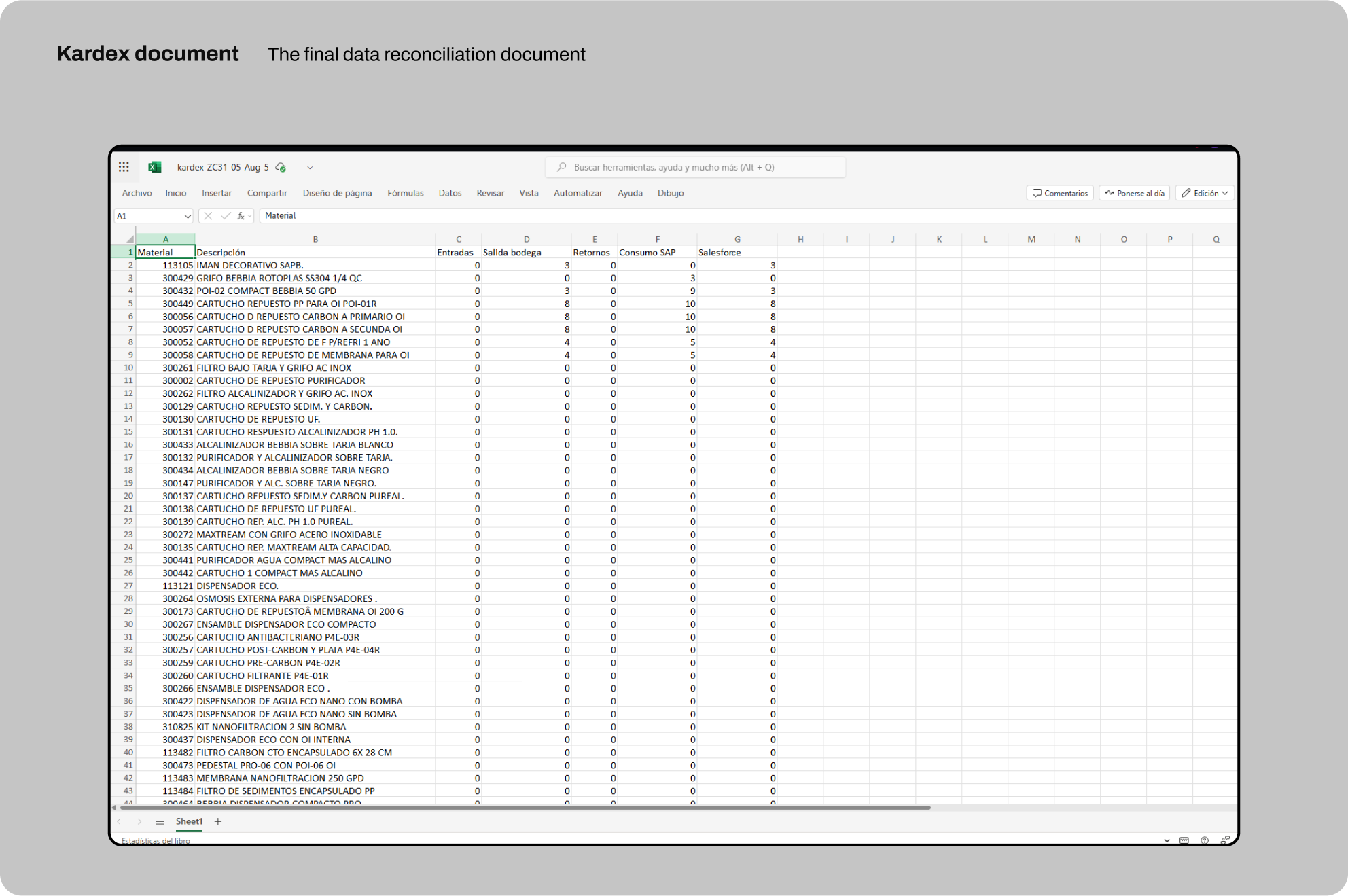Screen dimensions: 1348x896
Task: Select cell FILTRO BAJO TARJA Y GRIFO AC INOX
Action: 315,368
